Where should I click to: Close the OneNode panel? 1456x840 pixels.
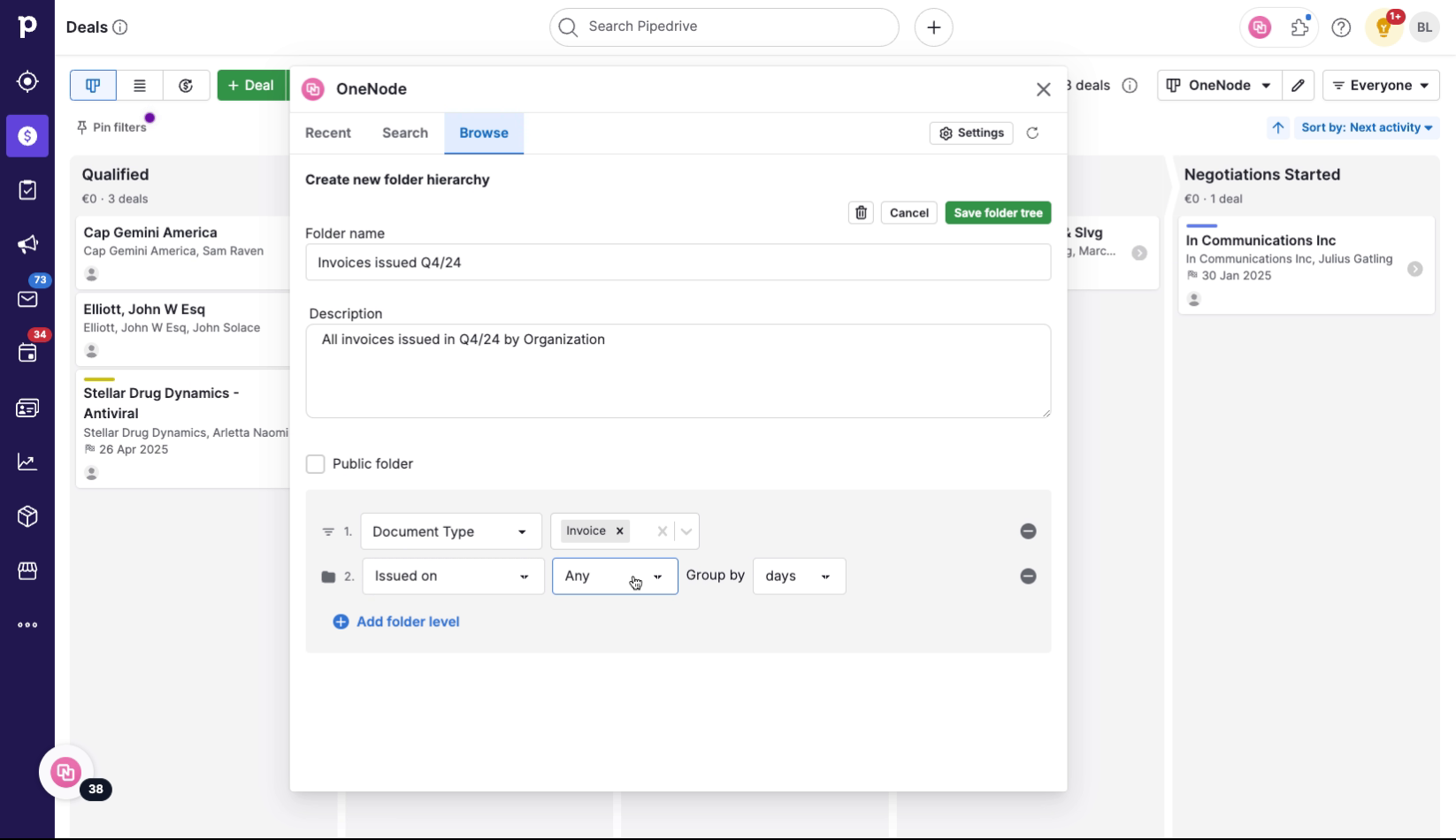click(1044, 89)
